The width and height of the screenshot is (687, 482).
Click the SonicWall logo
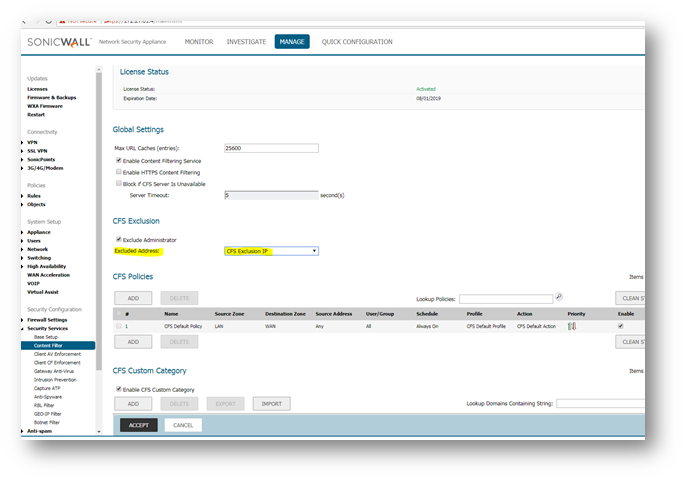[x=59, y=42]
